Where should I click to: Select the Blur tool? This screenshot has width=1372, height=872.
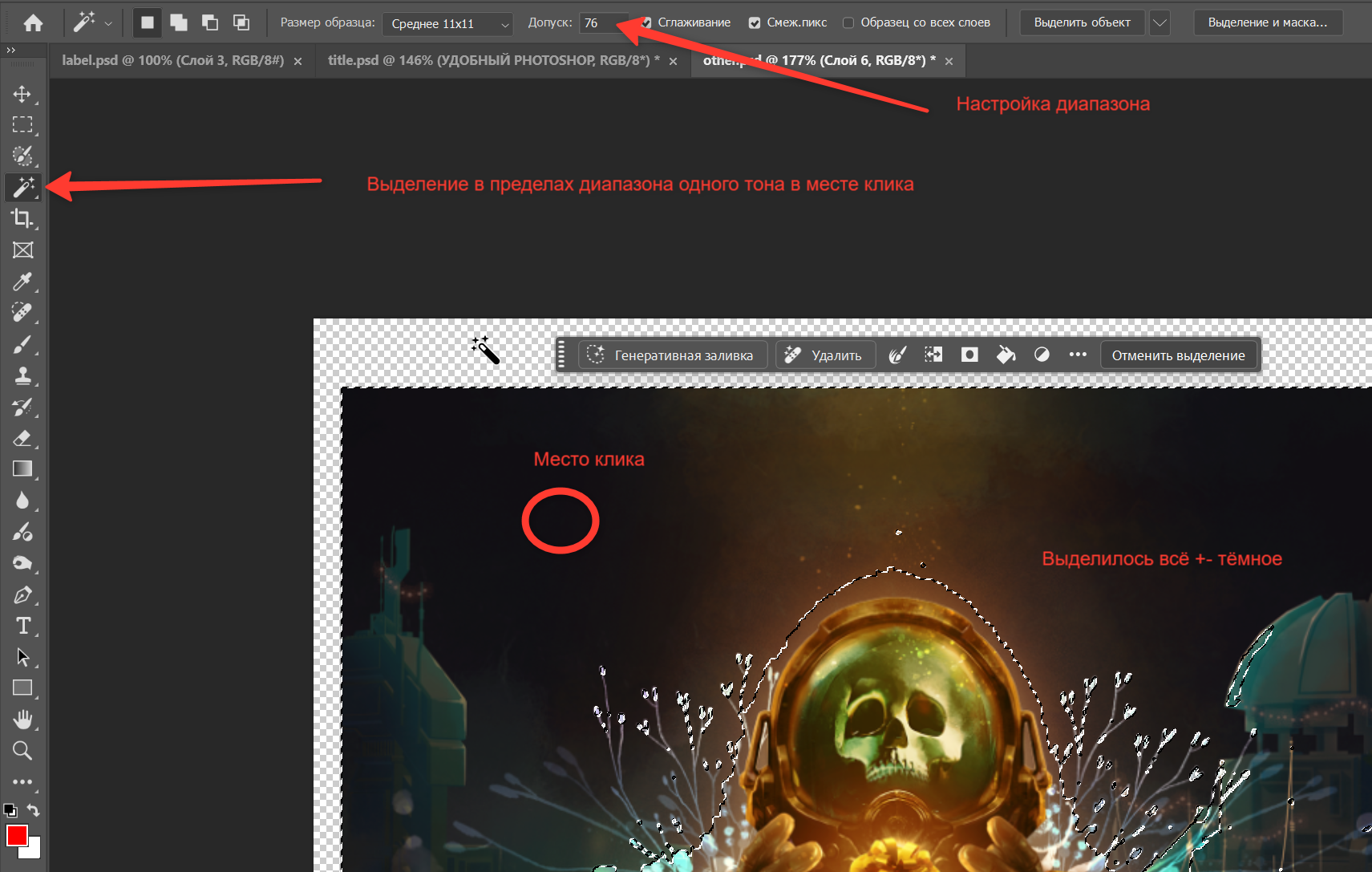click(x=22, y=500)
